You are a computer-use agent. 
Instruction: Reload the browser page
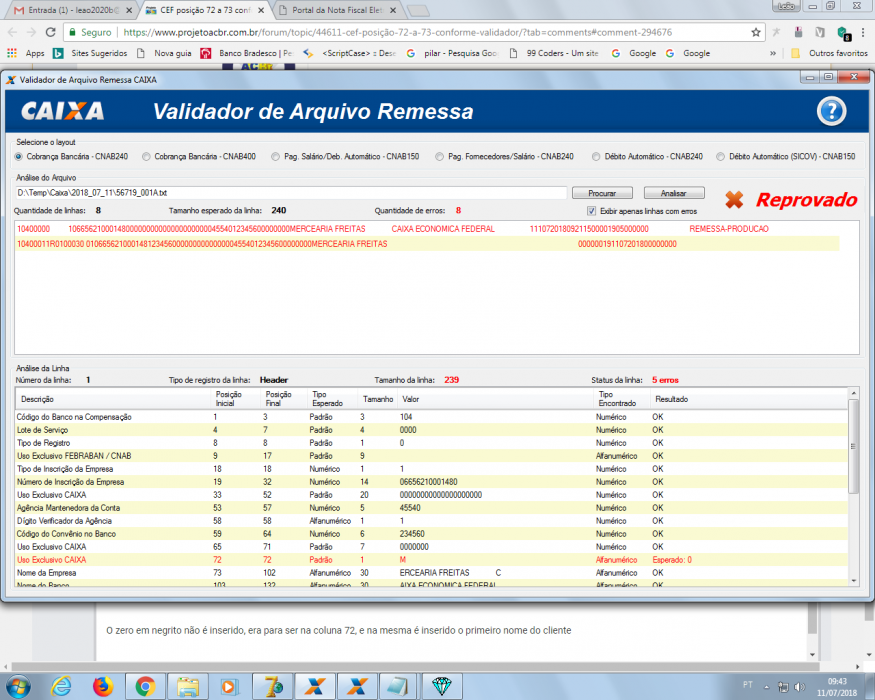[51, 32]
